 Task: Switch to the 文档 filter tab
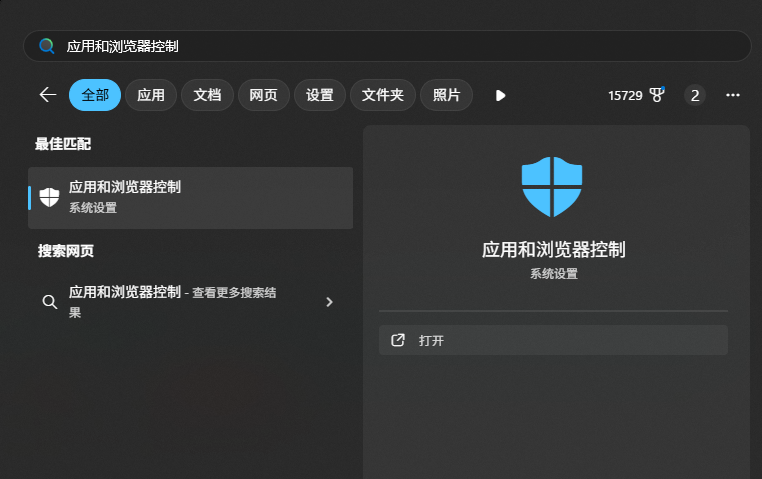coord(207,95)
